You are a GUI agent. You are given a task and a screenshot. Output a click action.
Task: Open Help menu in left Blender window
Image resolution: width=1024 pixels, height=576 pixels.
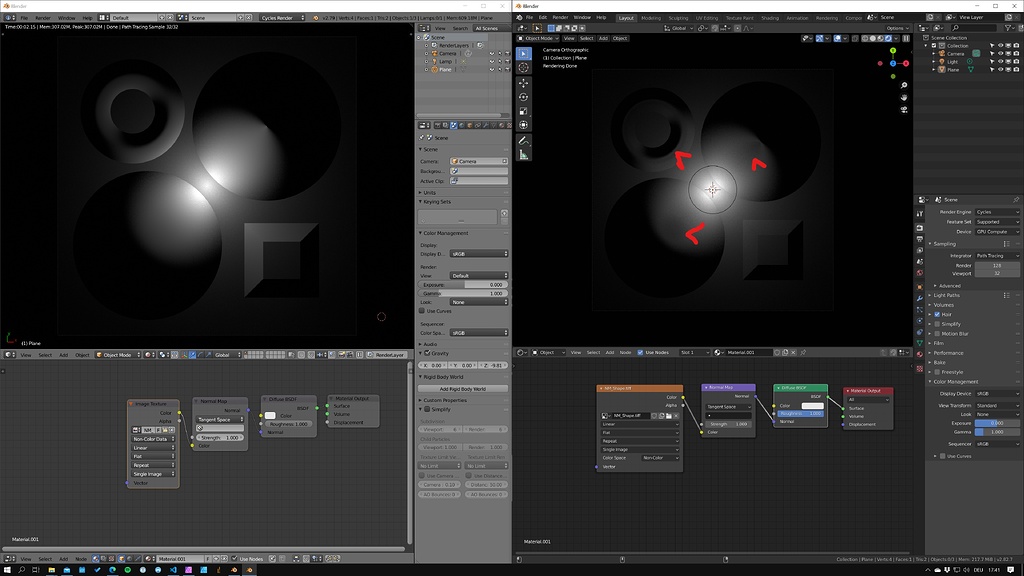[87, 18]
